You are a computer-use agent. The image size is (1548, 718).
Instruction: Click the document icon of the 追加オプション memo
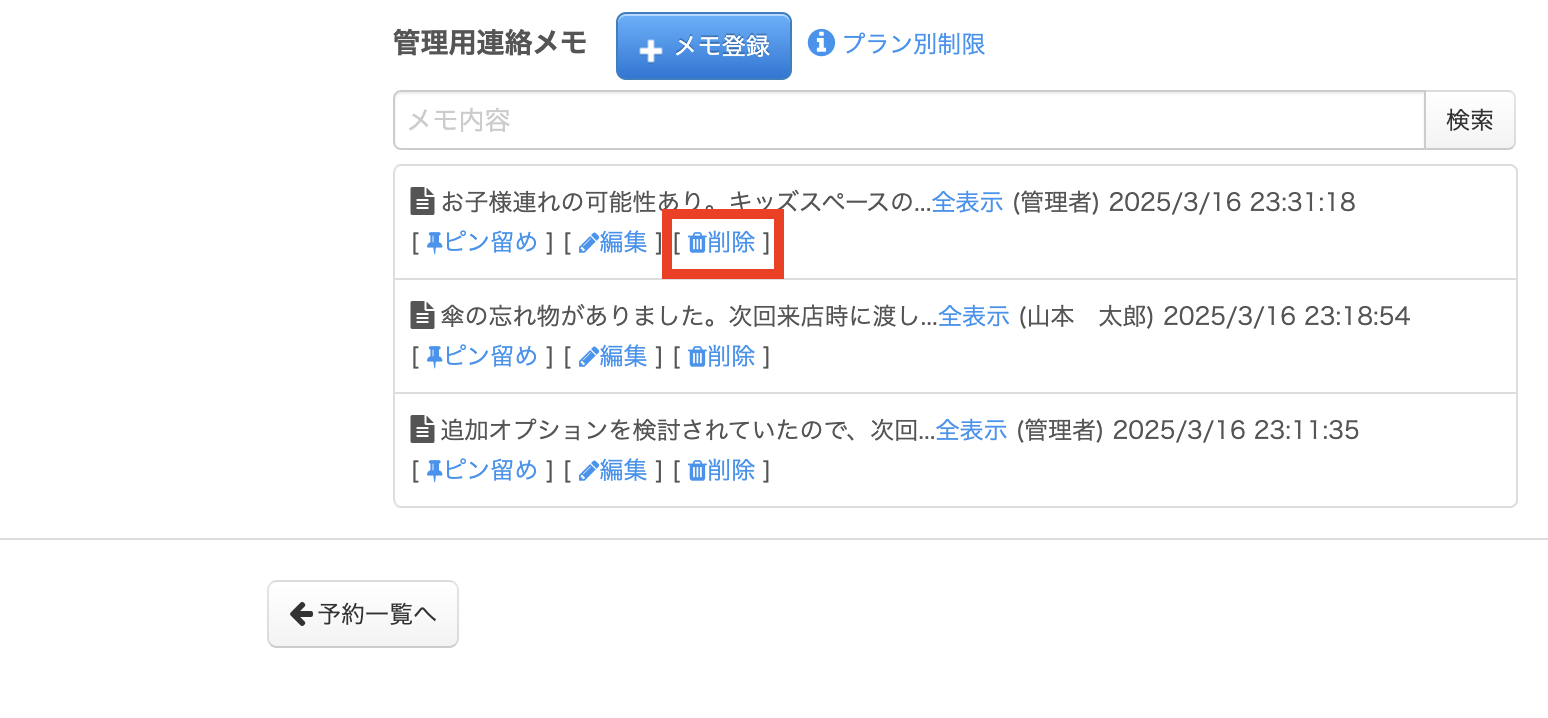click(x=422, y=431)
